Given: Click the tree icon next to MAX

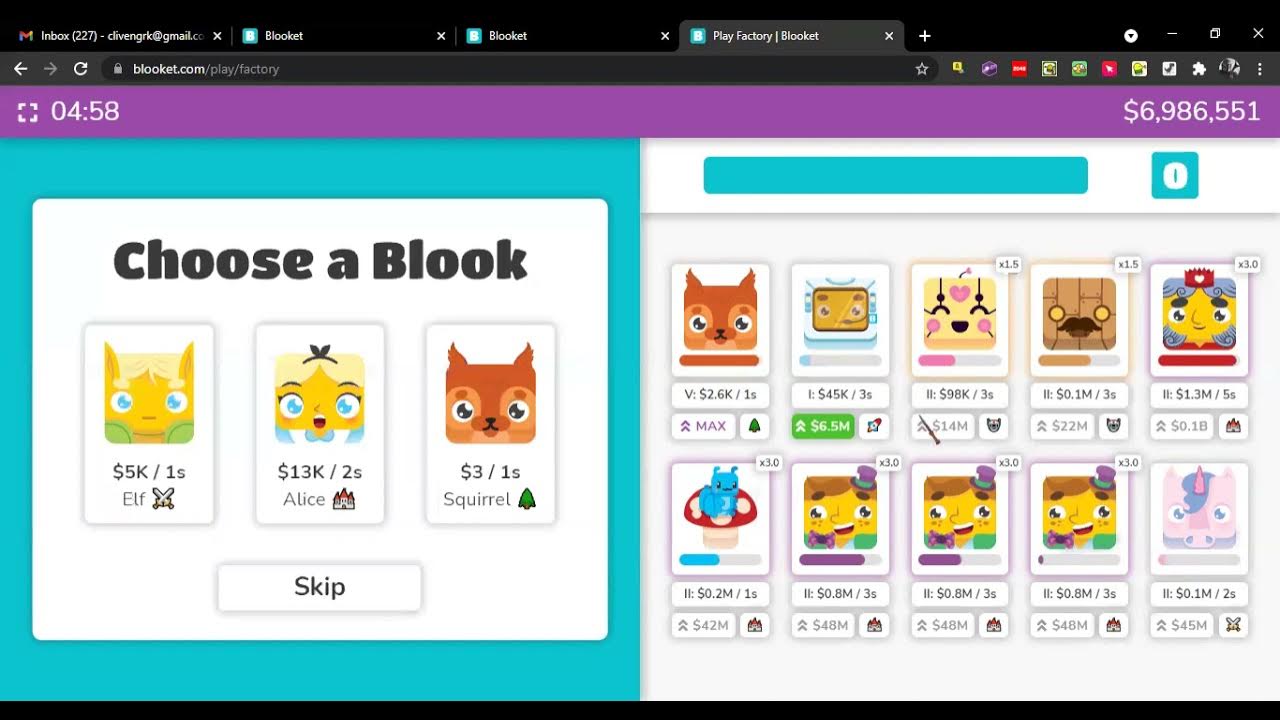Looking at the screenshot, I should point(754,426).
